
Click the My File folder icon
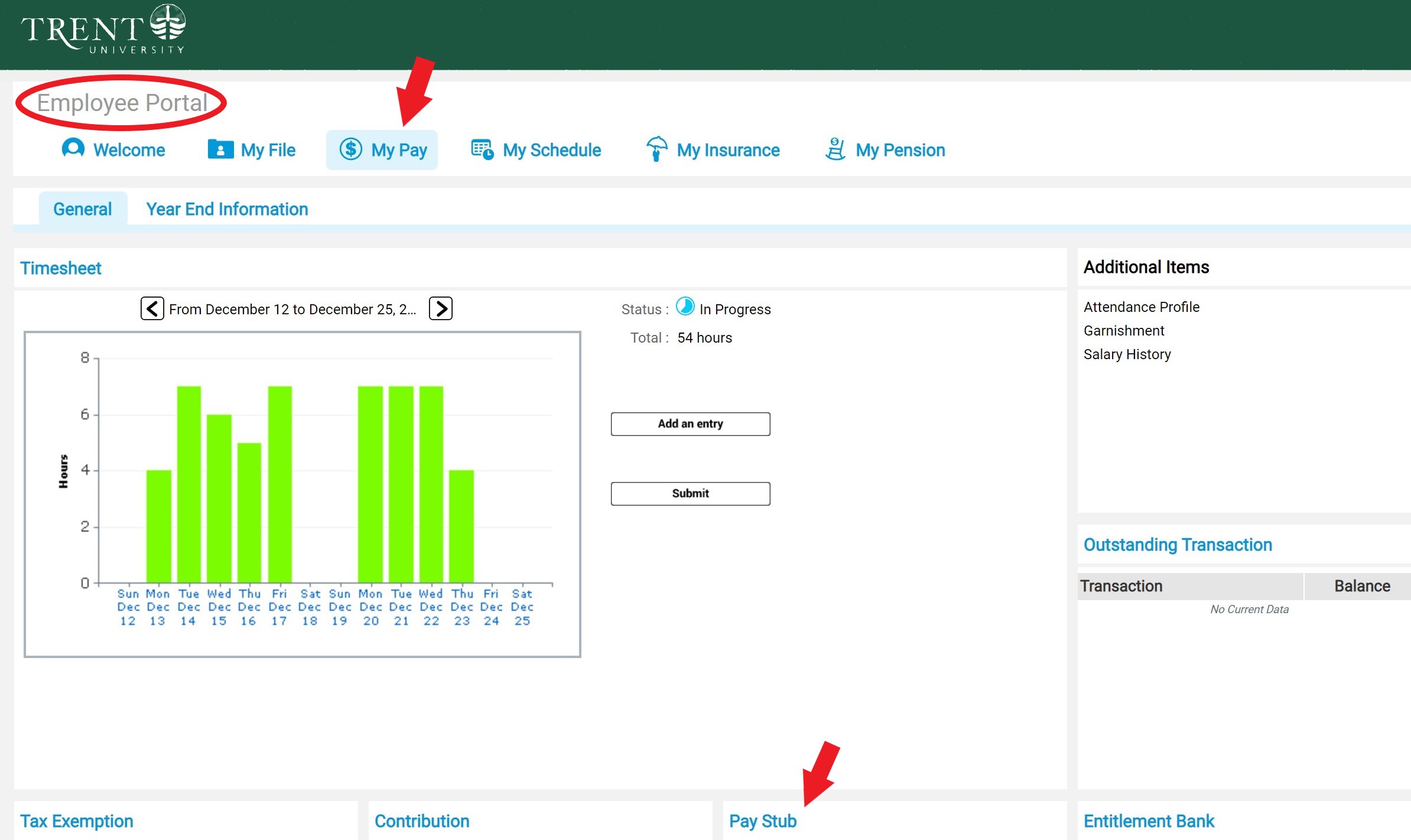coord(220,149)
